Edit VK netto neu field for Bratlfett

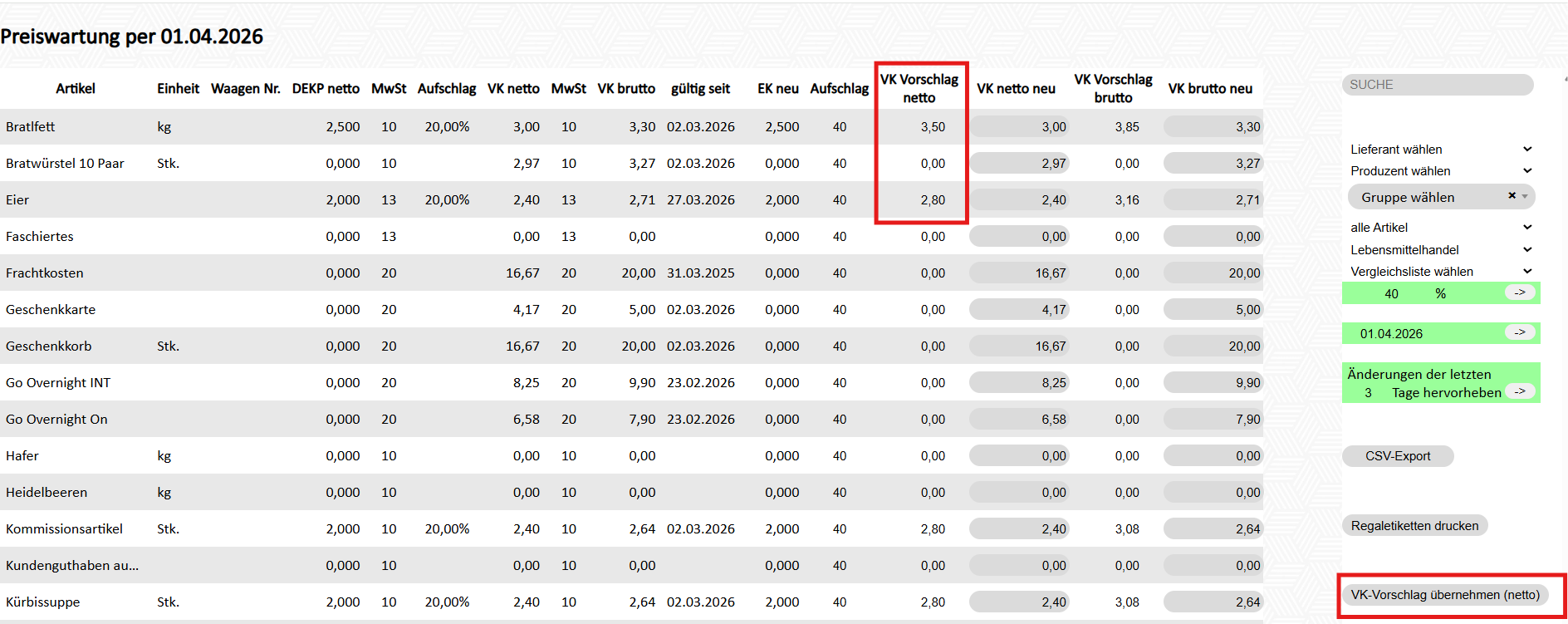pos(1019,127)
